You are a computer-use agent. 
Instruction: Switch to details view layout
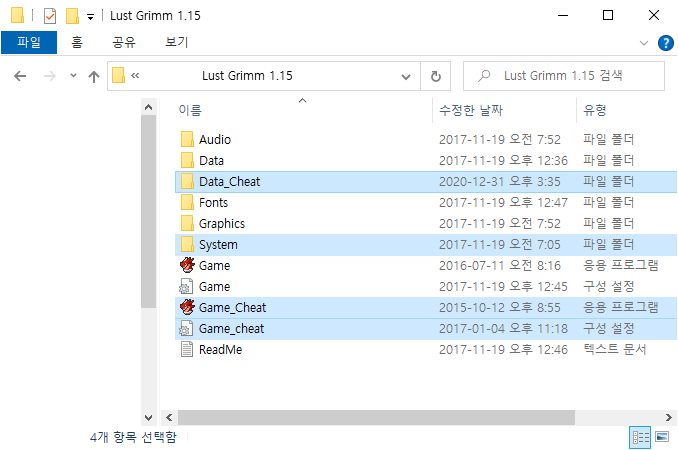tap(639, 437)
